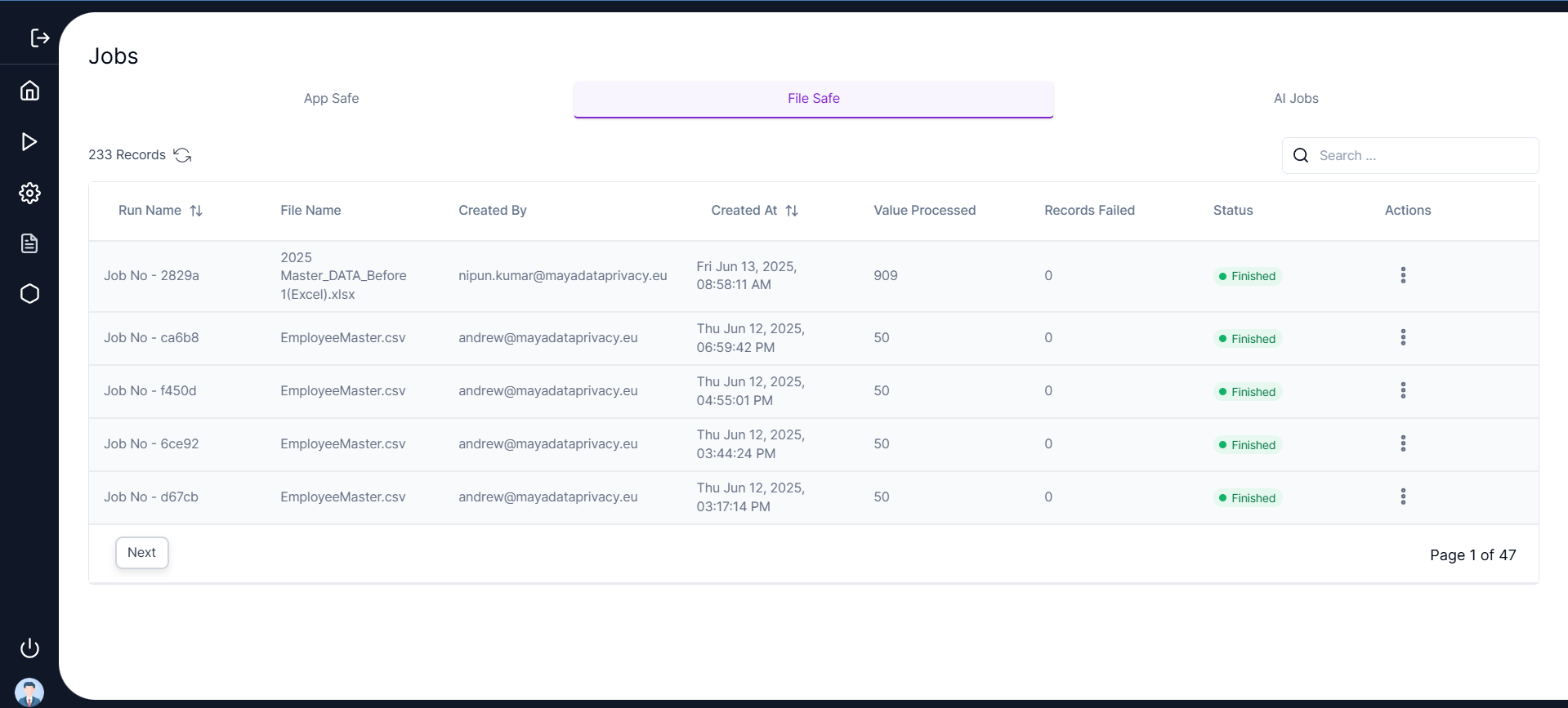The image size is (1568, 708).
Task: Open the document reports icon in sidebar
Action: pos(29,243)
